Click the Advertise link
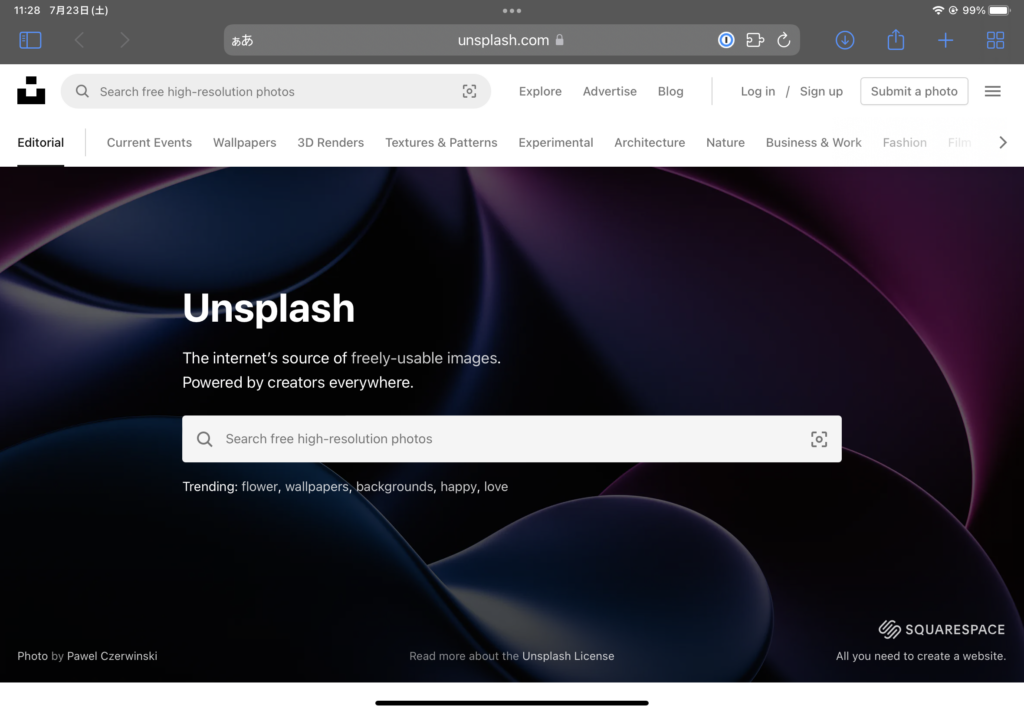This screenshot has height=712, width=1024. tap(609, 91)
